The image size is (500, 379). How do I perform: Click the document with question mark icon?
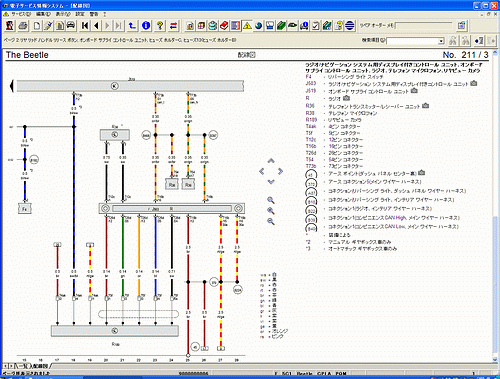click(338, 26)
